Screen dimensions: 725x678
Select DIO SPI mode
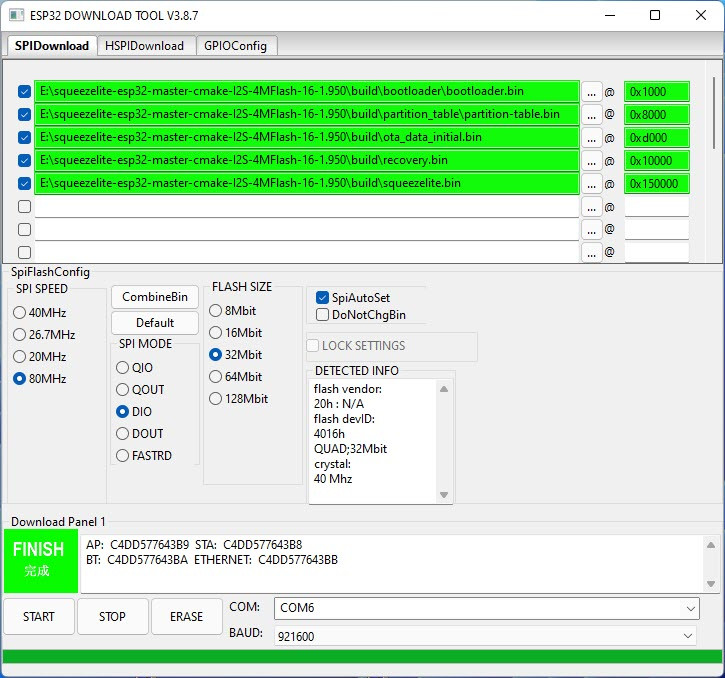tap(134, 412)
